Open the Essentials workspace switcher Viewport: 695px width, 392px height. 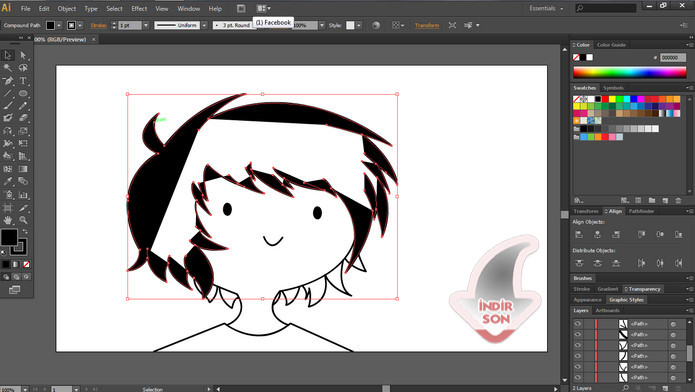click(546, 8)
